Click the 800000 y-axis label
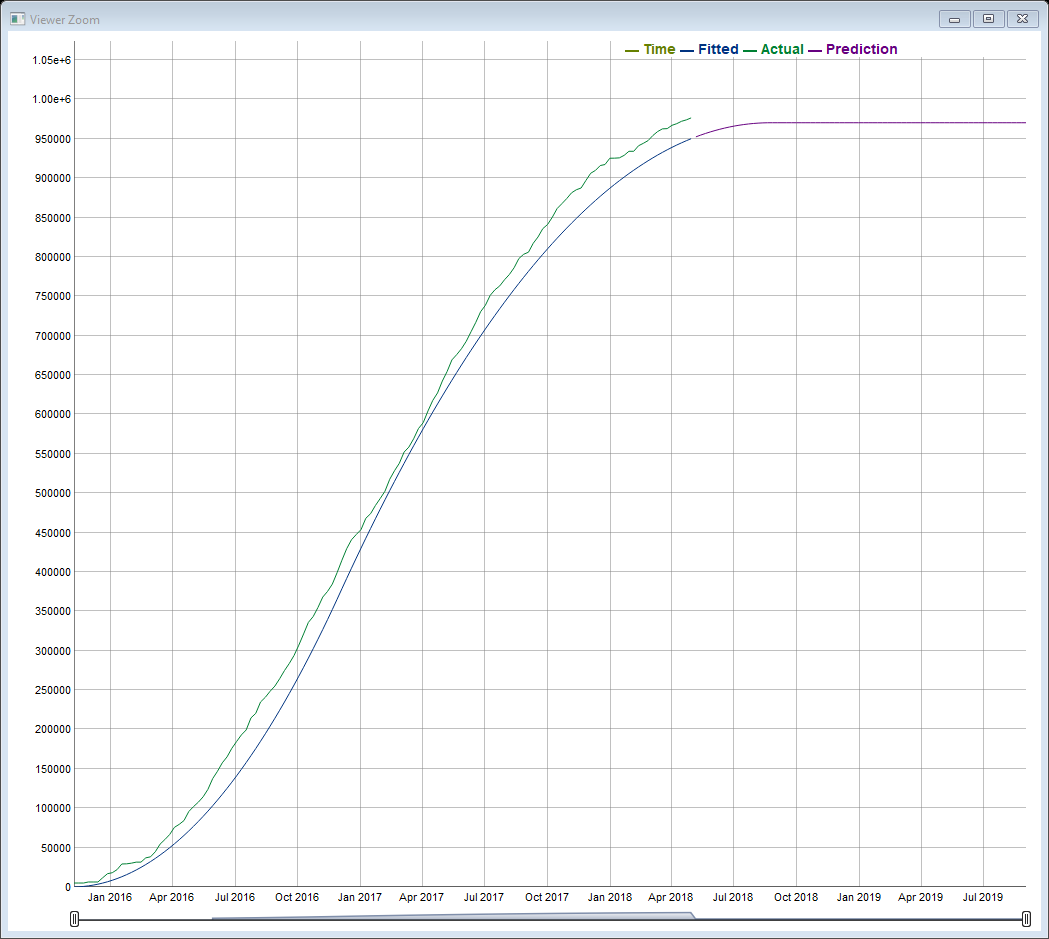This screenshot has width=1049, height=939. [x=53, y=257]
